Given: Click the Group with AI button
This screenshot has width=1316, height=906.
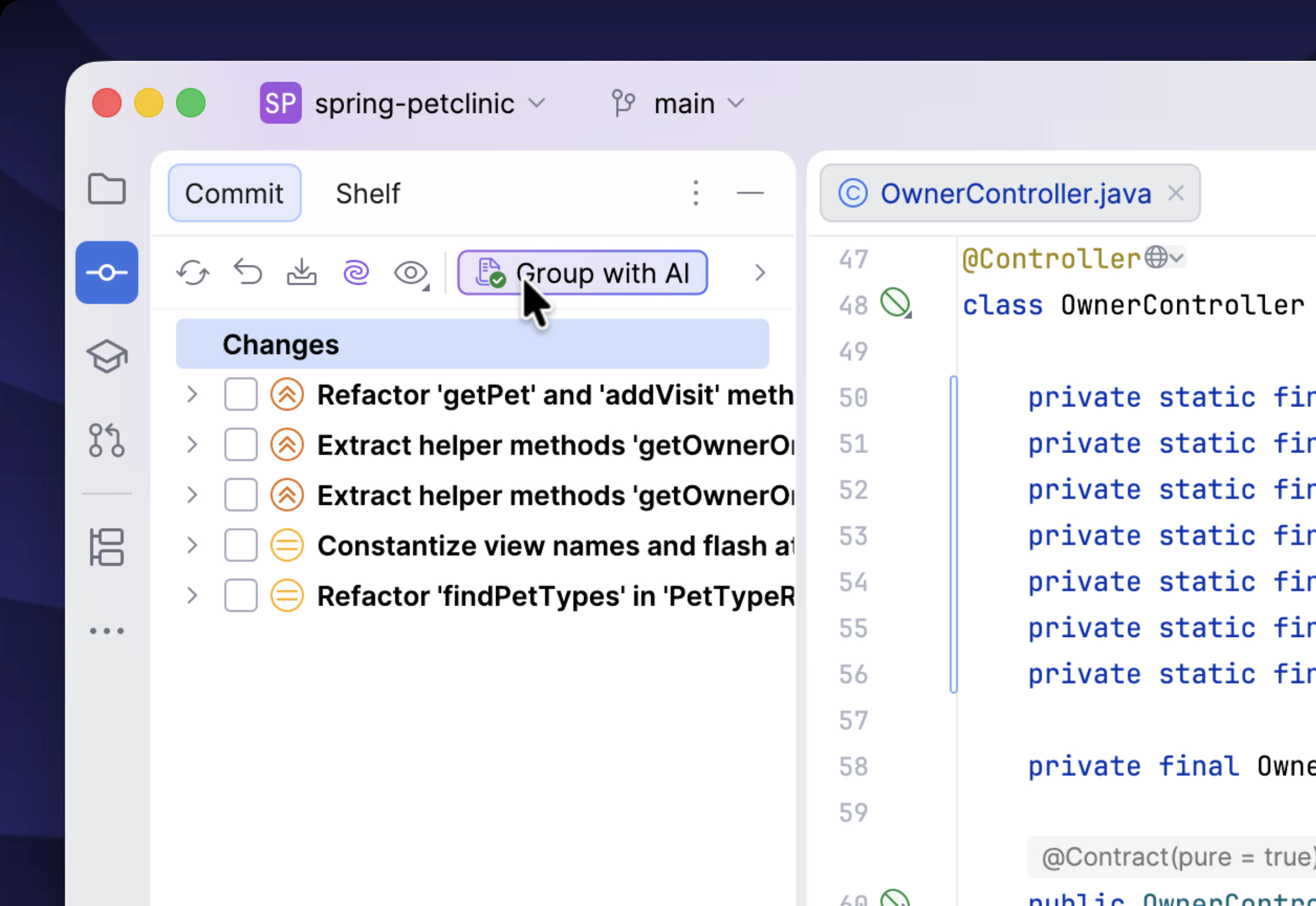Looking at the screenshot, I should click(582, 272).
